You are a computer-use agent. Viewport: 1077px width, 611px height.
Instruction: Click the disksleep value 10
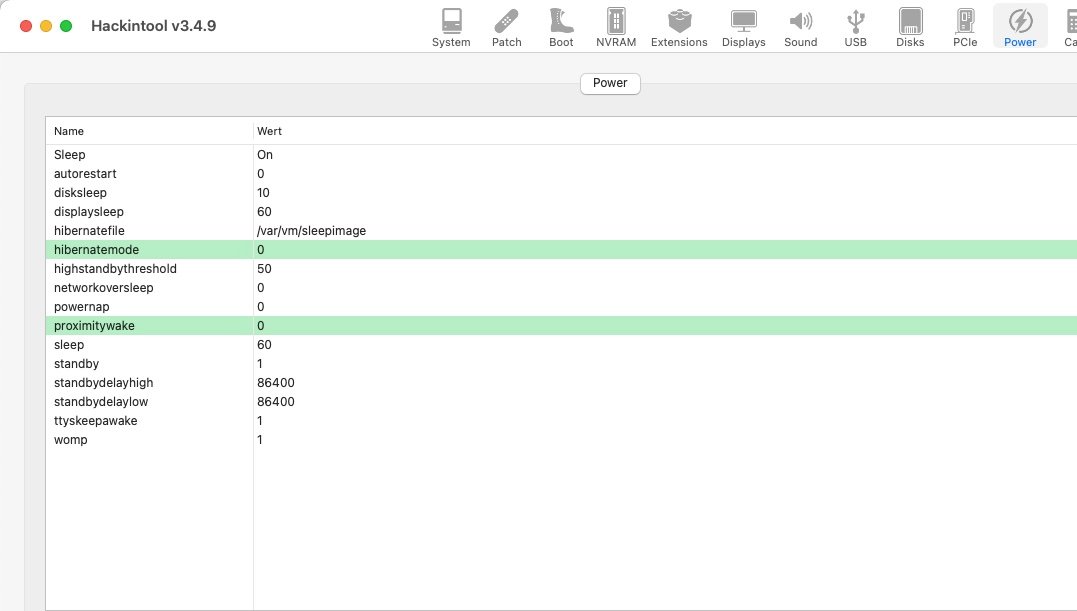(x=263, y=193)
